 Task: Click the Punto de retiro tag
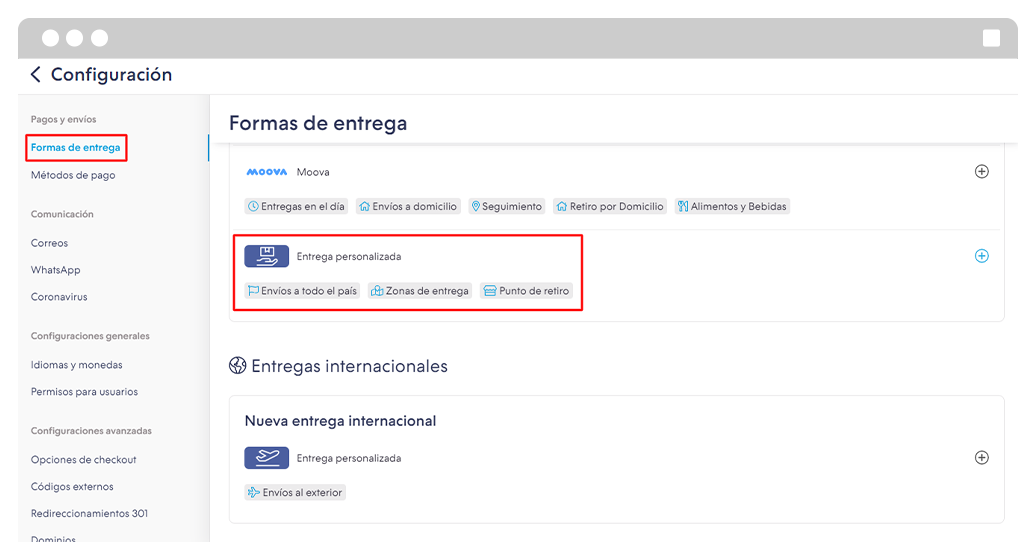click(x=526, y=291)
